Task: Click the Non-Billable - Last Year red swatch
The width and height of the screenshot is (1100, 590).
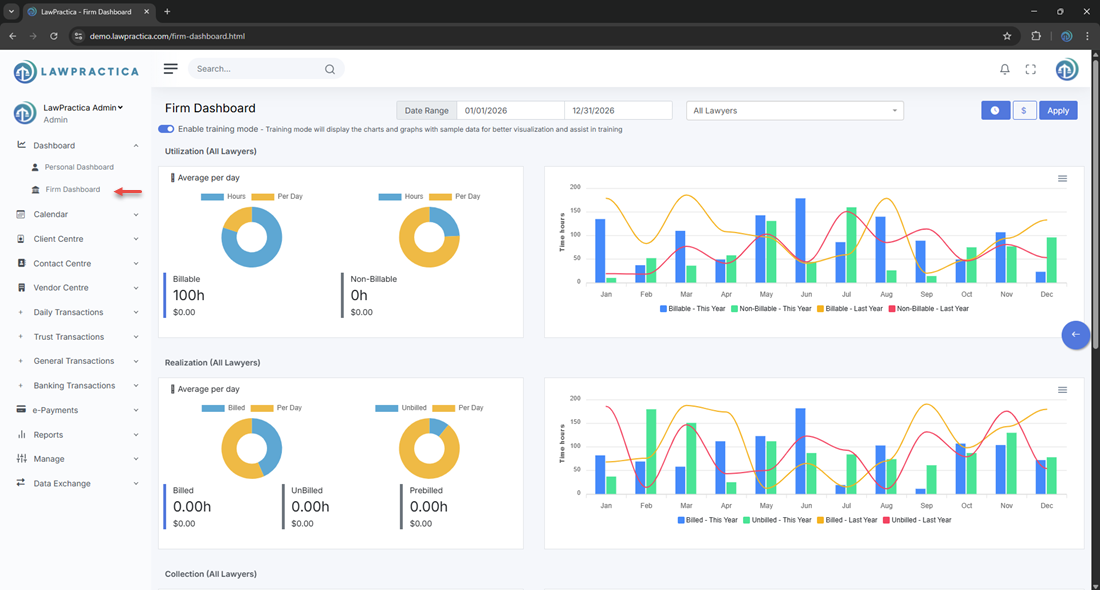Action: (893, 308)
